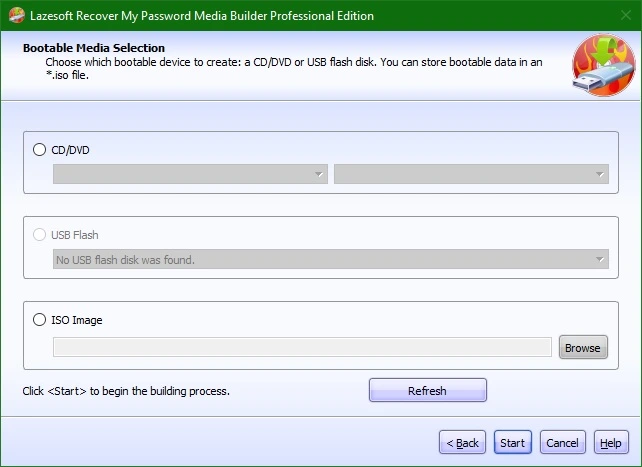642x467 pixels.
Task: Click the ISO image path text field
Action: click(302, 347)
